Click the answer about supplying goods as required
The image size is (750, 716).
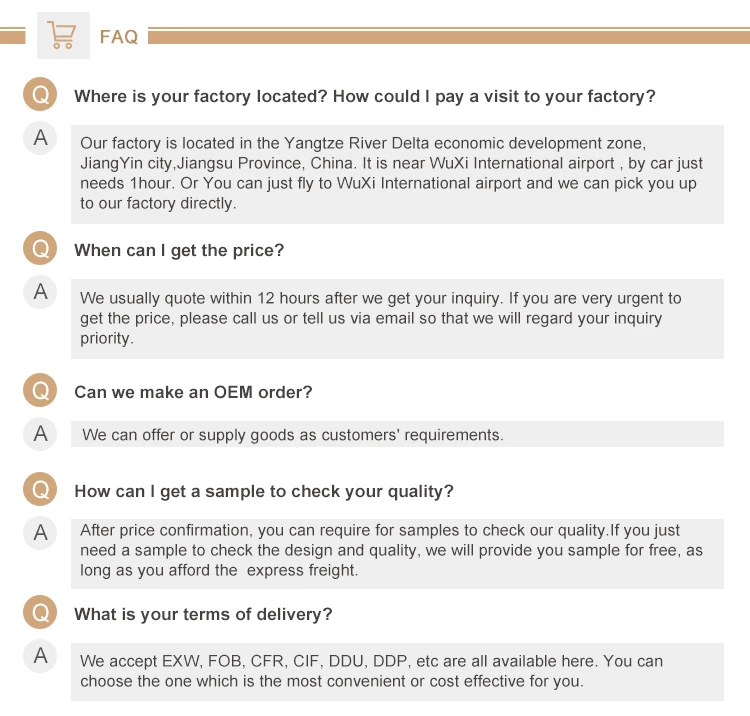point(292,435)
